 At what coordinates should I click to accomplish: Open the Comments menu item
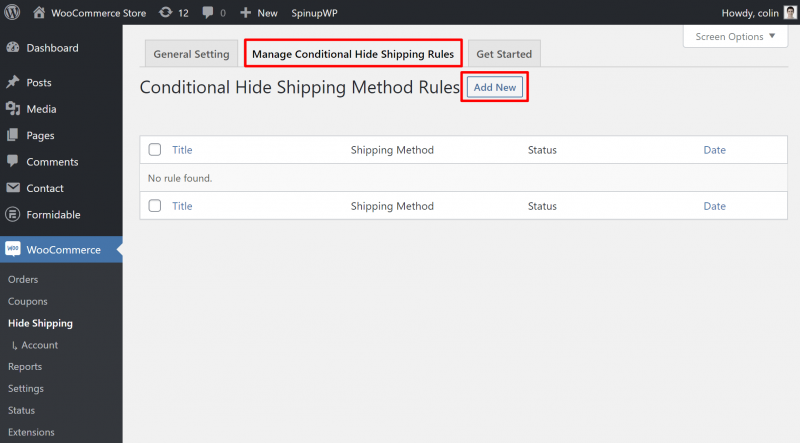[x=53, y=162]
